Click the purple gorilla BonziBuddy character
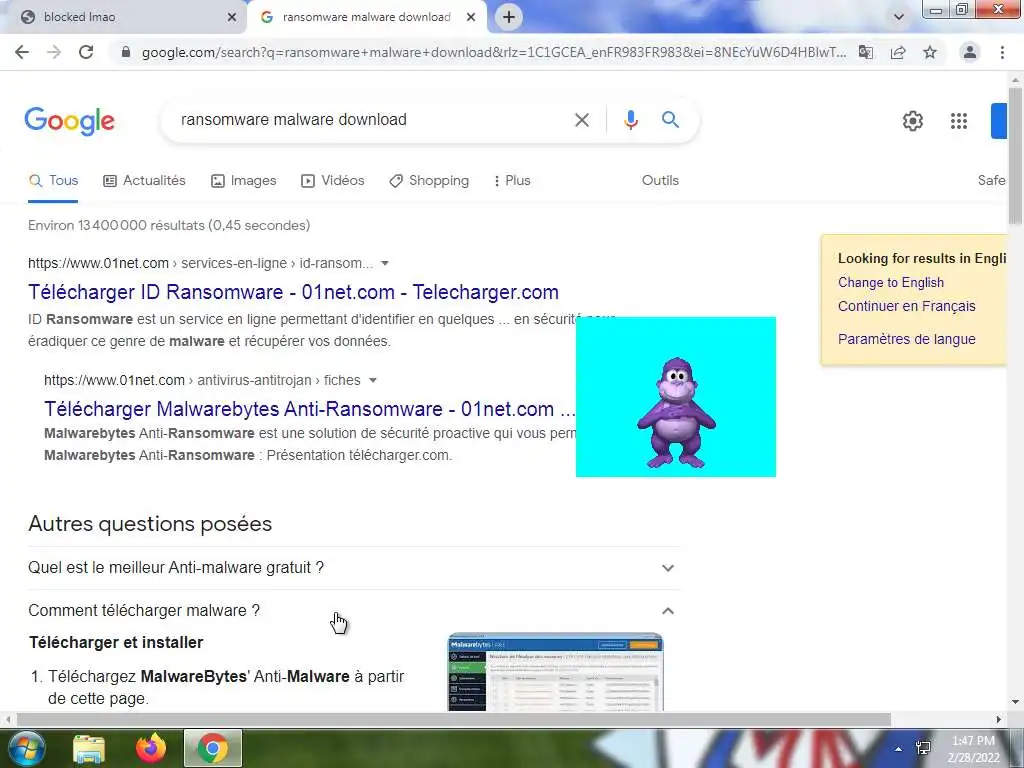 pos(676,413)
